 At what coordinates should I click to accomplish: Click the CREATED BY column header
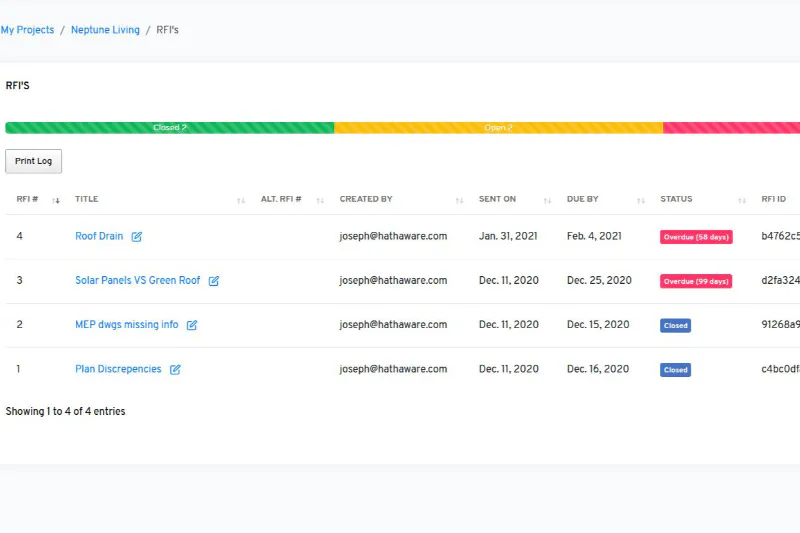(x=366, y=199)
